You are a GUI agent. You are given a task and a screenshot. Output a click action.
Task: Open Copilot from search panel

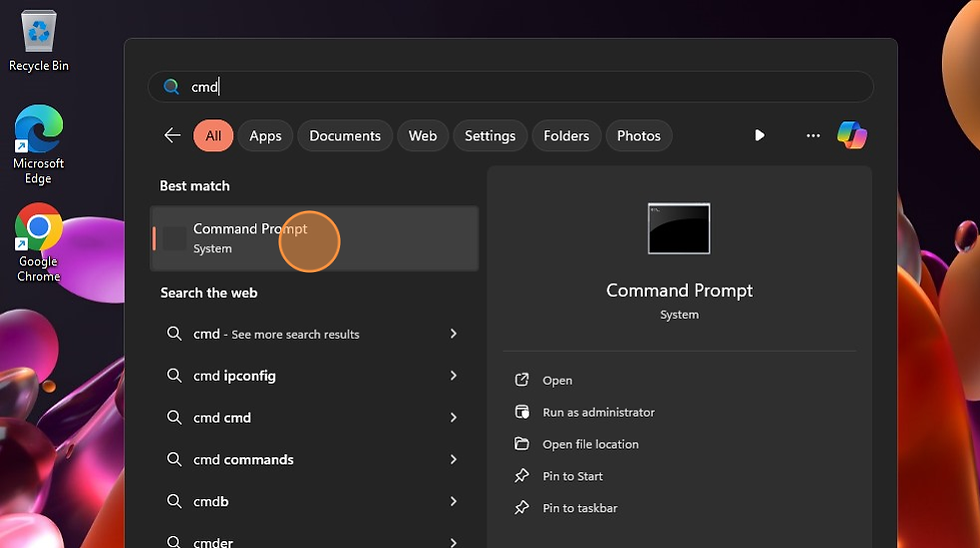point(852,136)
